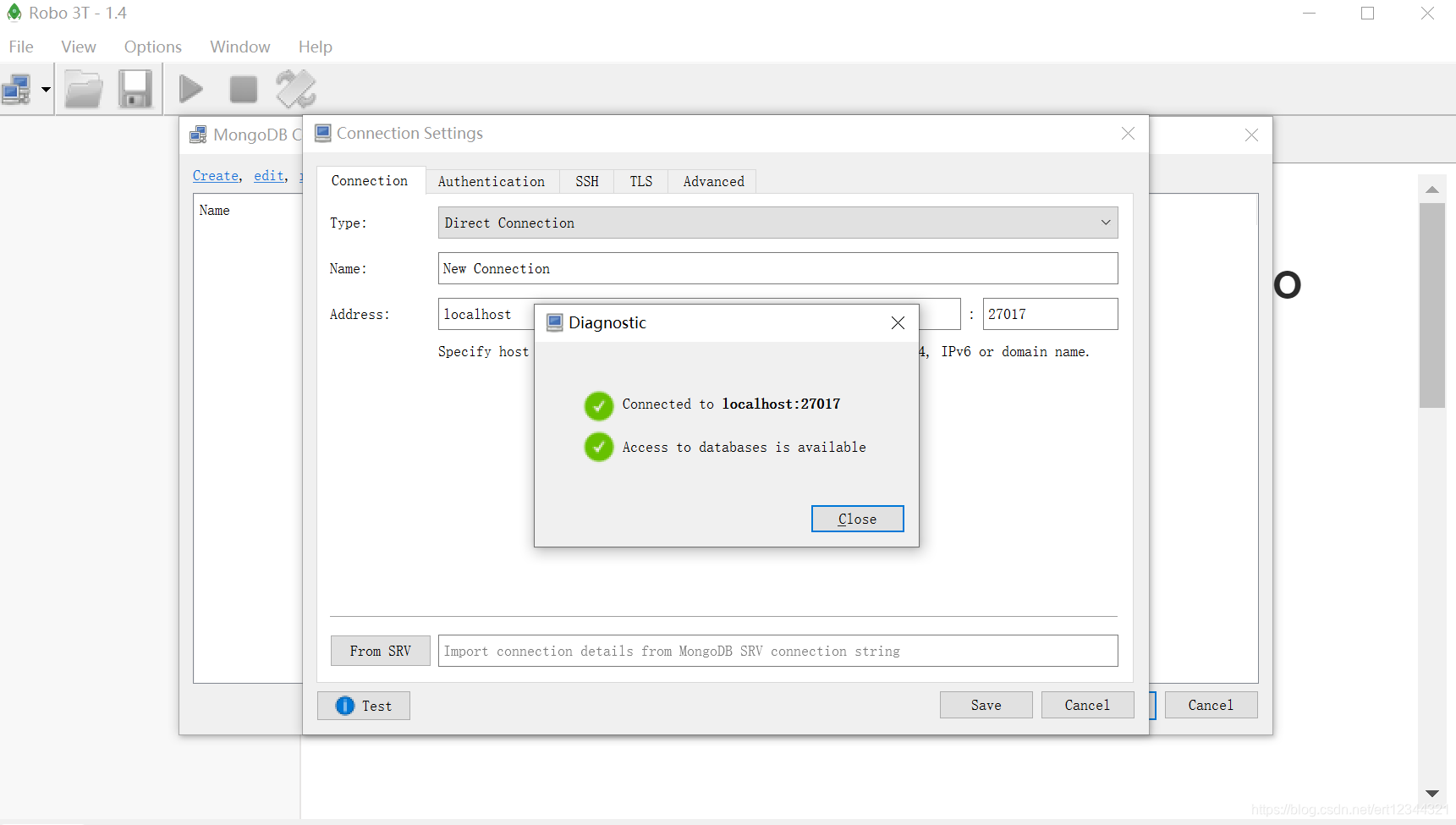Click Save in Connection Settings

(x=986, y=705)
